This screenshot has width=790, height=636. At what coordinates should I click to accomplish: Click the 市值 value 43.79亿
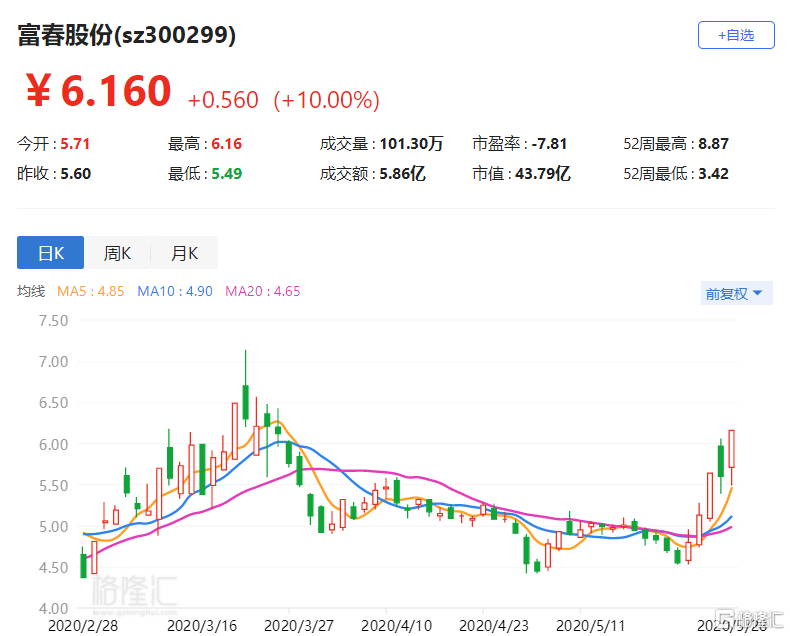[543, 173]
